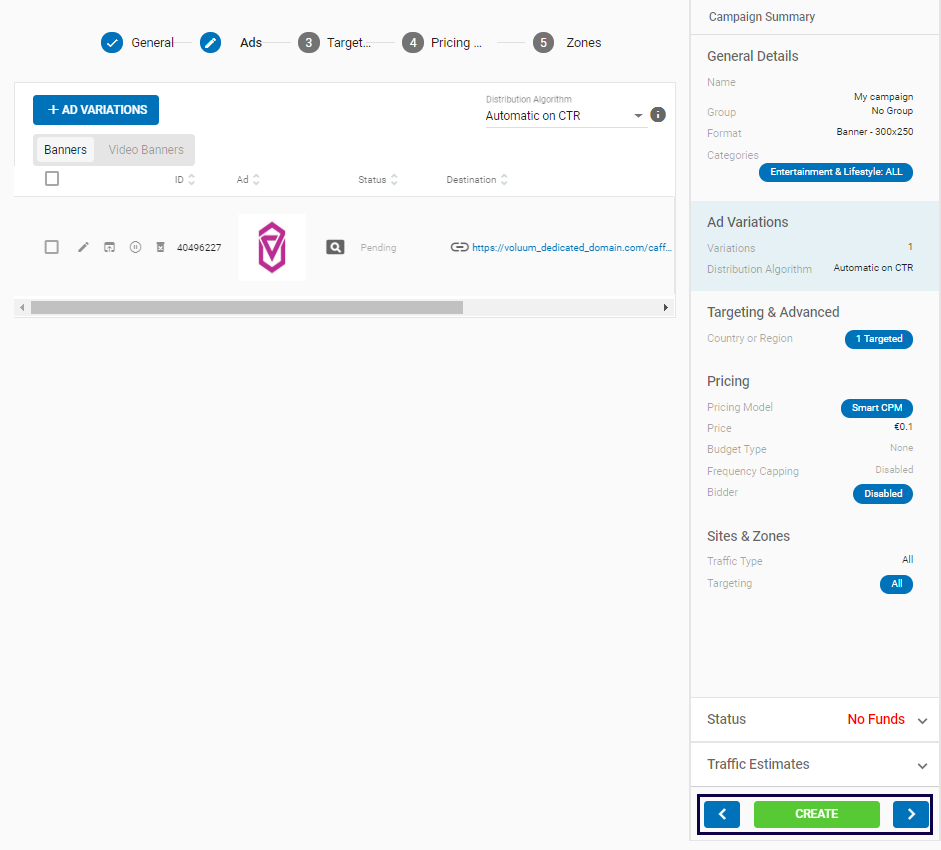
Task: Go to step 4 Pricing in the wizard
Action: tap(442, 43)
